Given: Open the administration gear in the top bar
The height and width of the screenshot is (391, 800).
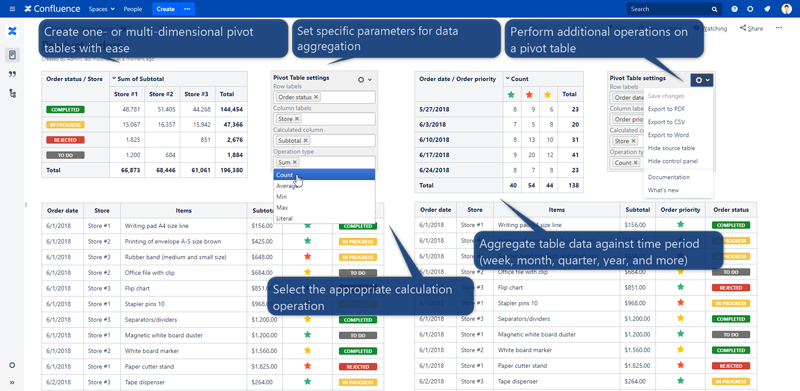Looking at the screenshot, I should pyautogui.click(x=750, y=9).
